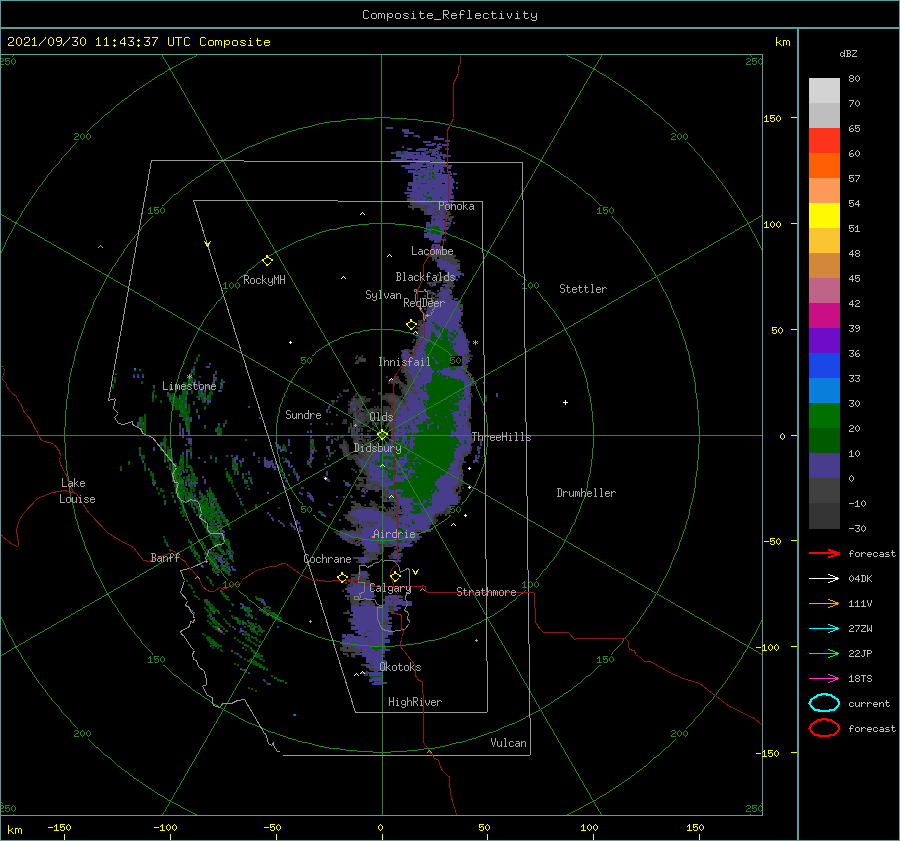Click the HighRiver town label
The image size is (900, 841).
(x=415, y=702)
